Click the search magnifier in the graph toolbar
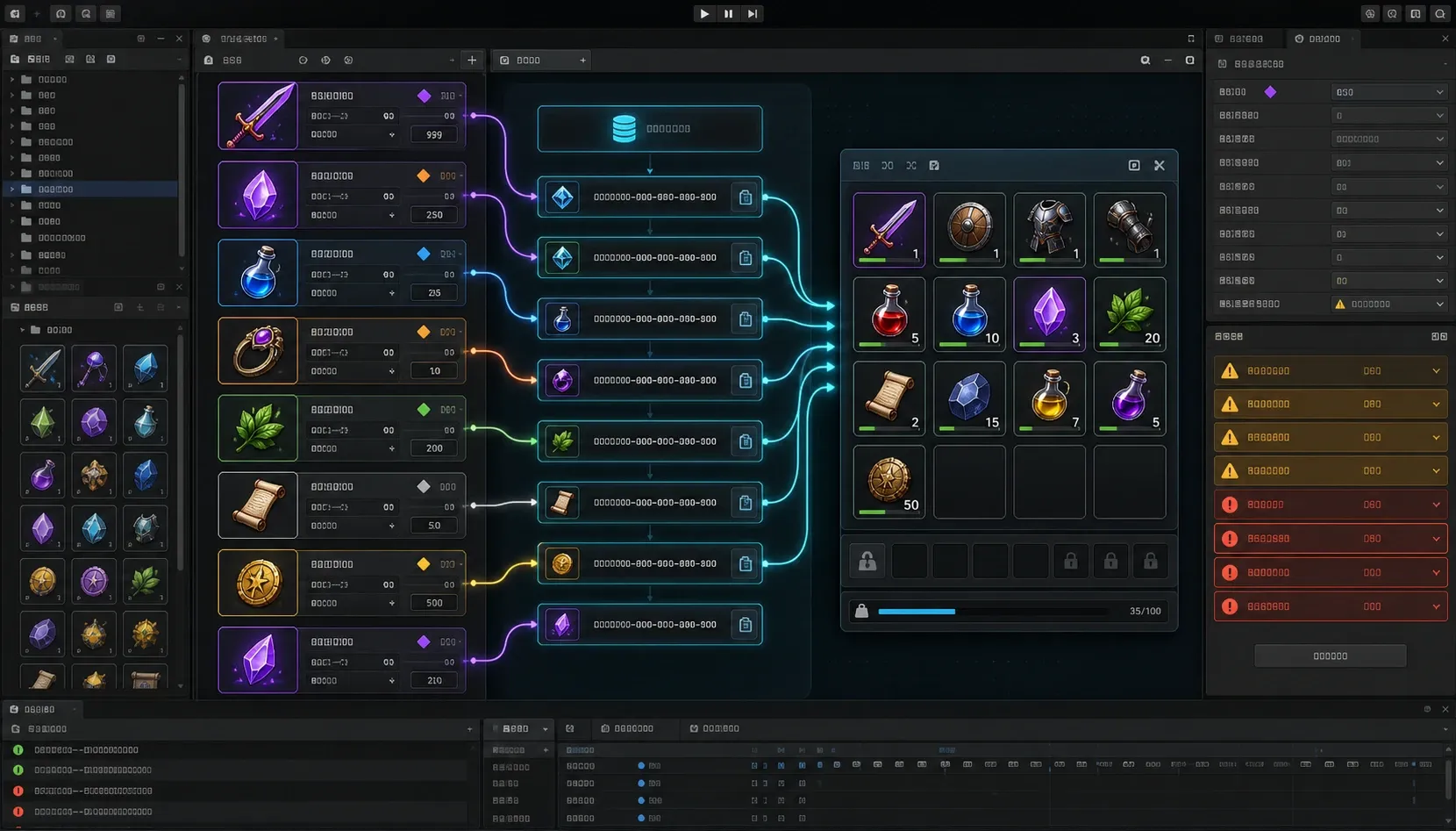The width and height of the screenshot is (1456, 831). (x=1145, y=61)
